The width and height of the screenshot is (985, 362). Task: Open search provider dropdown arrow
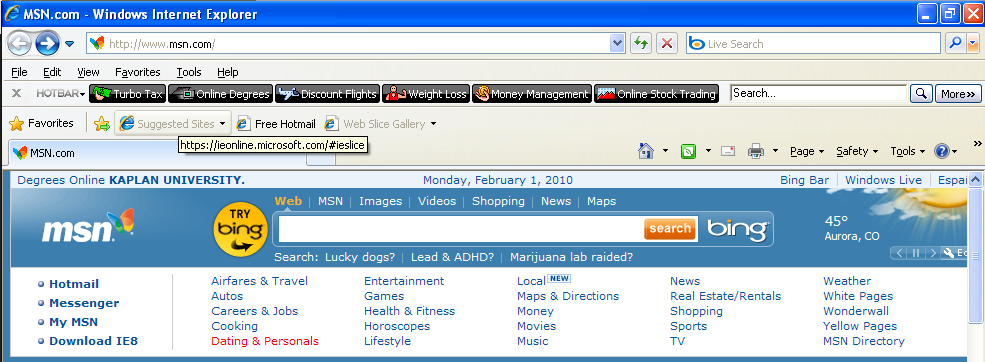tap(973, 43)
